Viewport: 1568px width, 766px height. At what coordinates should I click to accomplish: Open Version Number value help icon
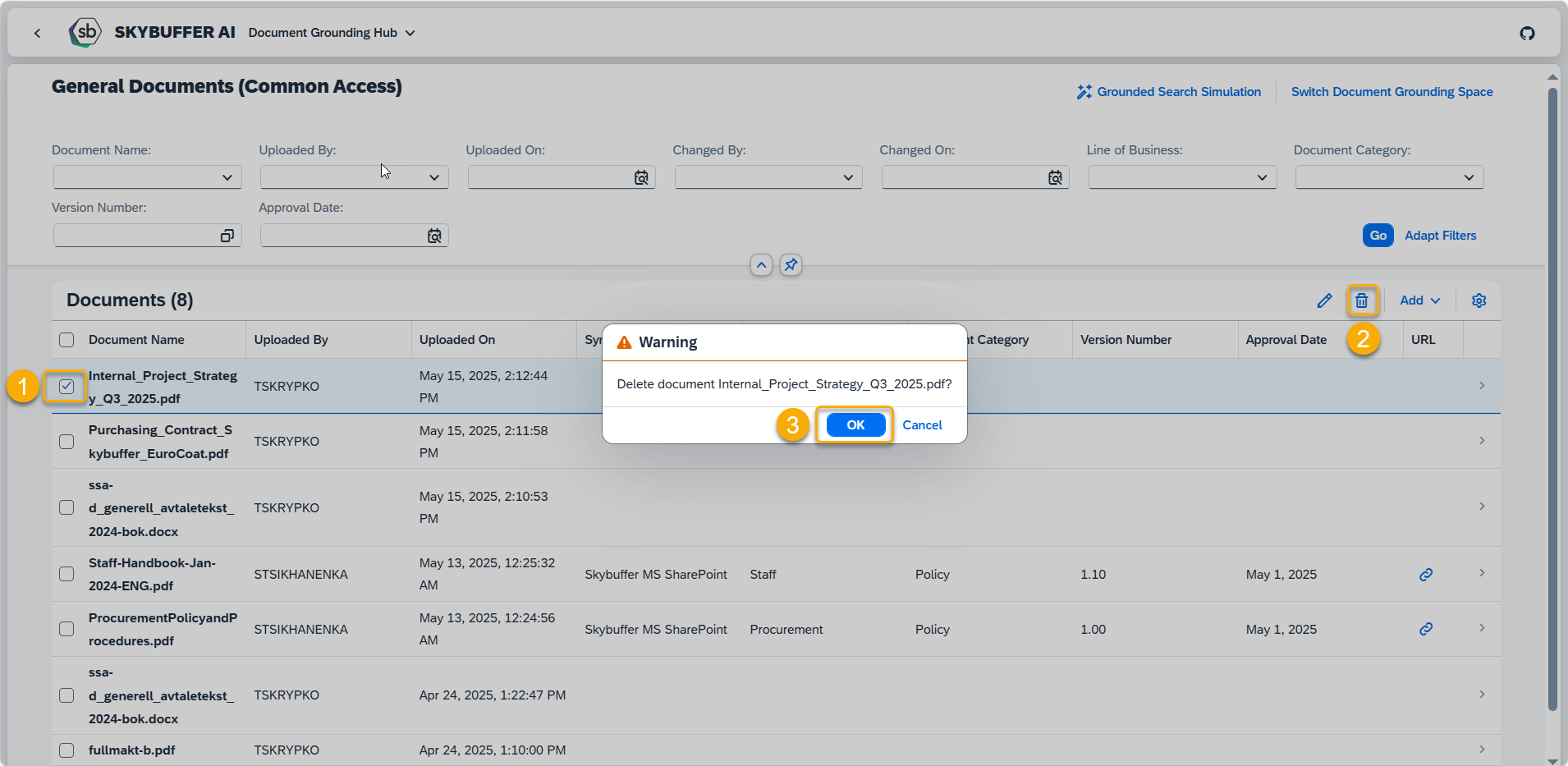pyautogui.click(x=227, y=236)
